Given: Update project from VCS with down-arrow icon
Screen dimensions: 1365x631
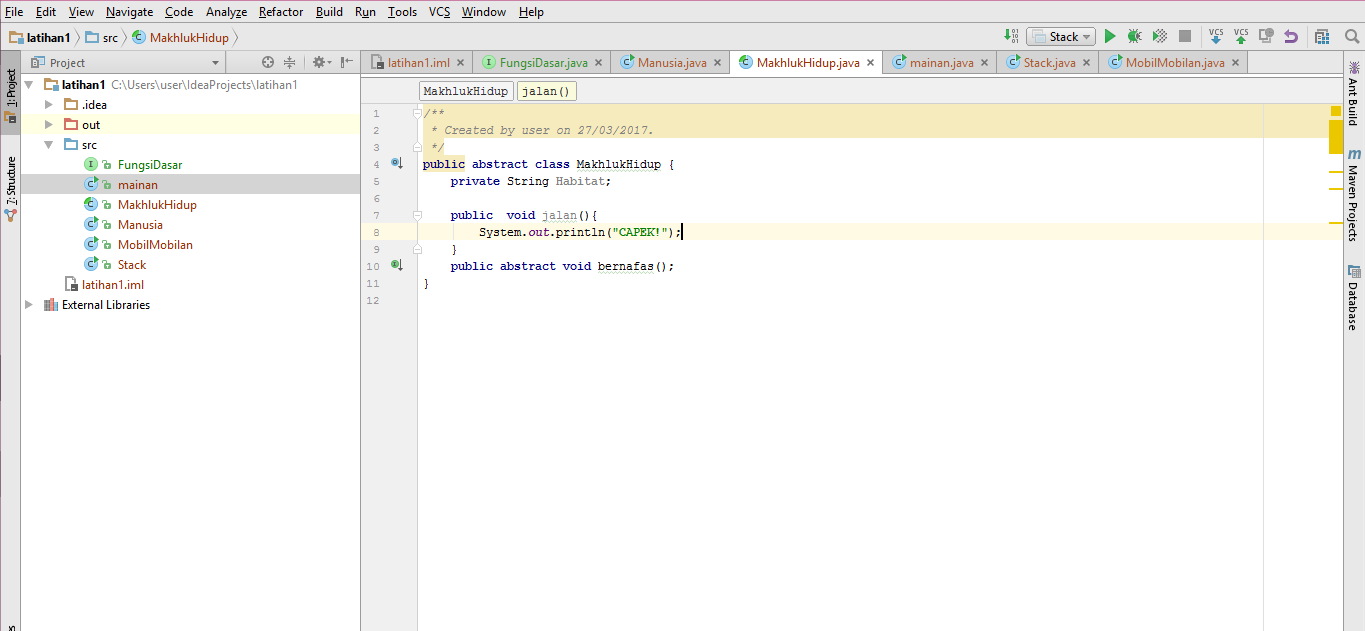Looking at the screenshot, I should [1216, 36].
